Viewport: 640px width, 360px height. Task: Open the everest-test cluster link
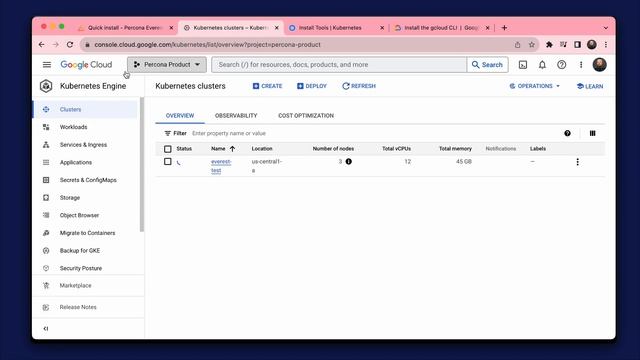pyautogui.click(x=221, y=166)
